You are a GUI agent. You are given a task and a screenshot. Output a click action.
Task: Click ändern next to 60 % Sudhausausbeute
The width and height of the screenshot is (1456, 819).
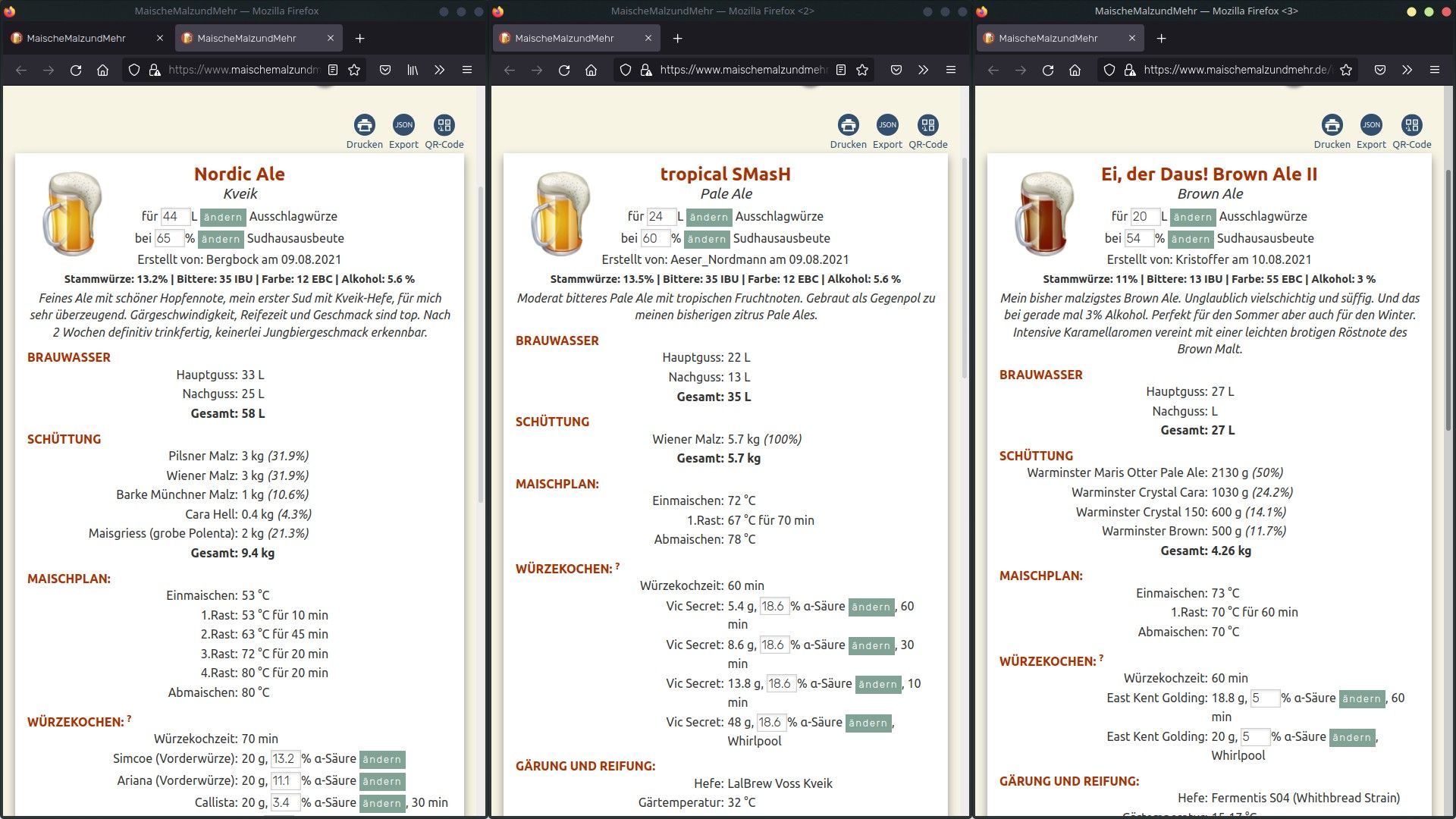(x=707, y=239)
